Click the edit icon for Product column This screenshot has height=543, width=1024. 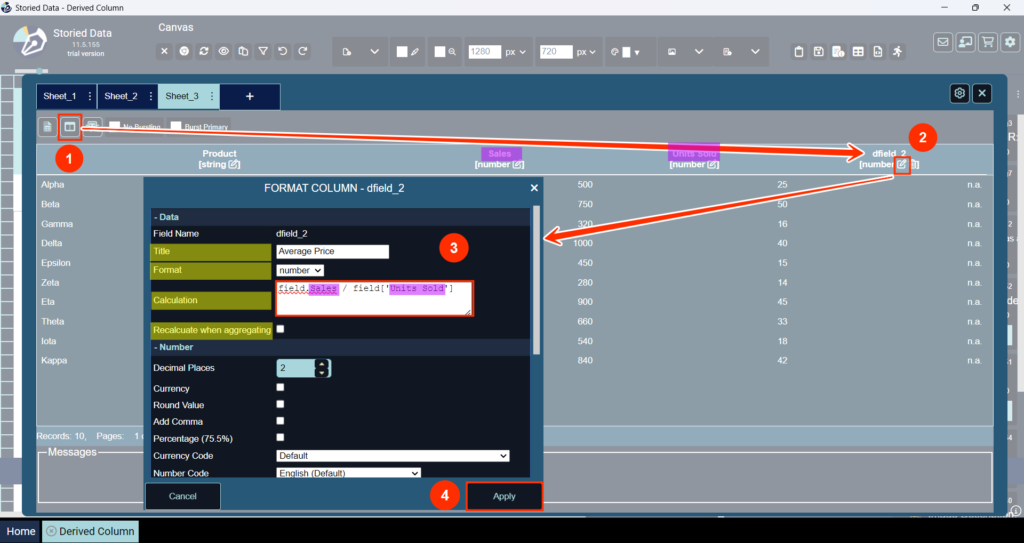tap(234, 164)
